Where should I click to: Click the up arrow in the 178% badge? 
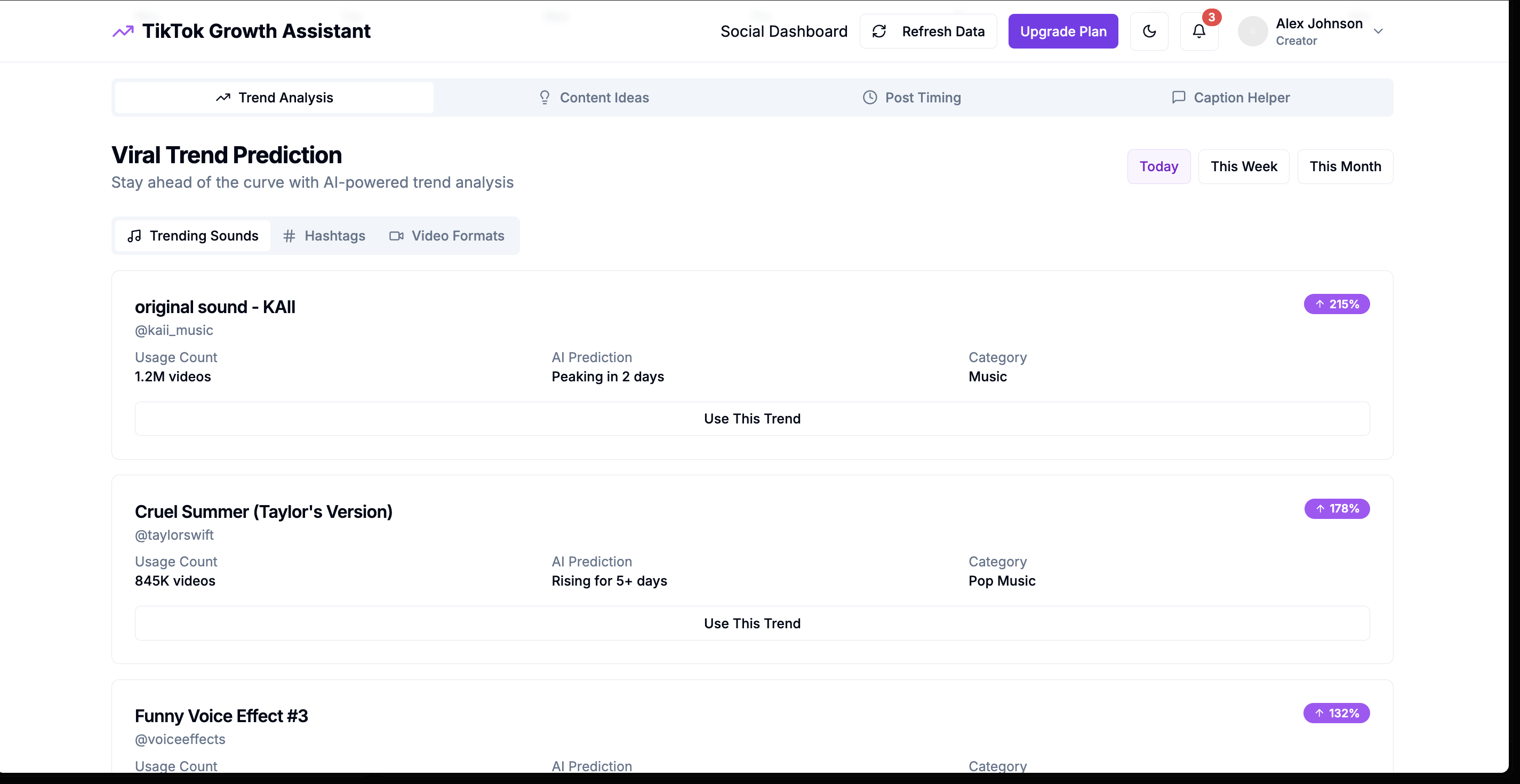pyautogui.click(x=1321, y=508)
